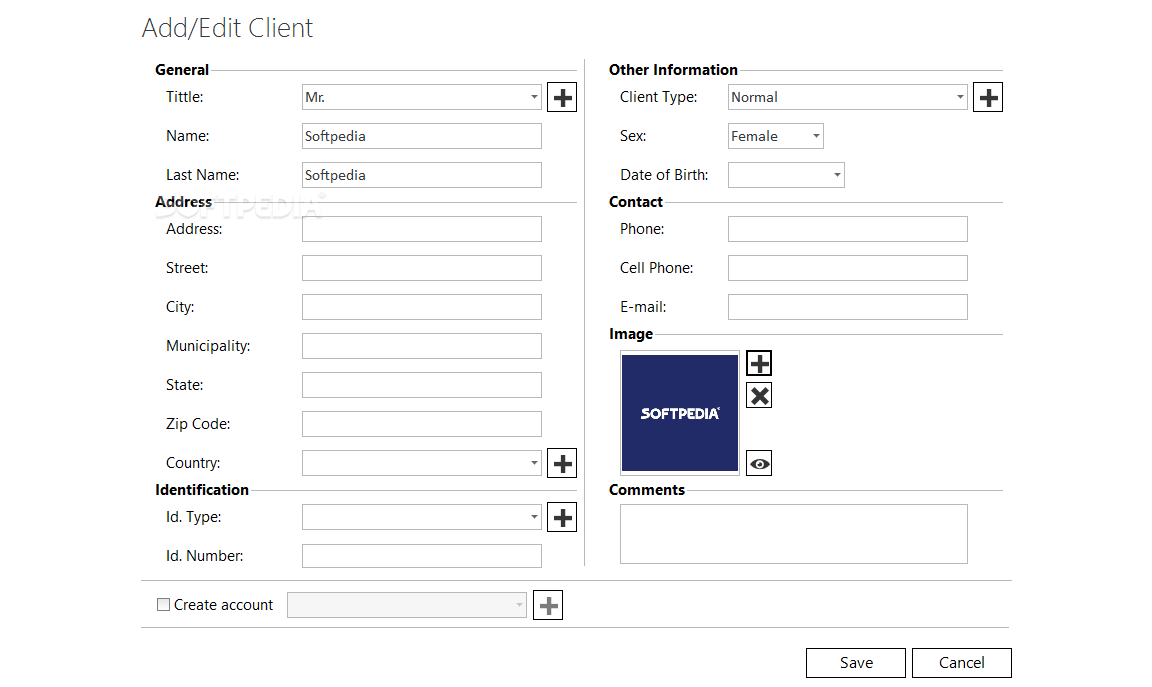Viewport: 1152px width, 687px height.
Task: Expand the Country dropdown
Action: pos(422,463)
